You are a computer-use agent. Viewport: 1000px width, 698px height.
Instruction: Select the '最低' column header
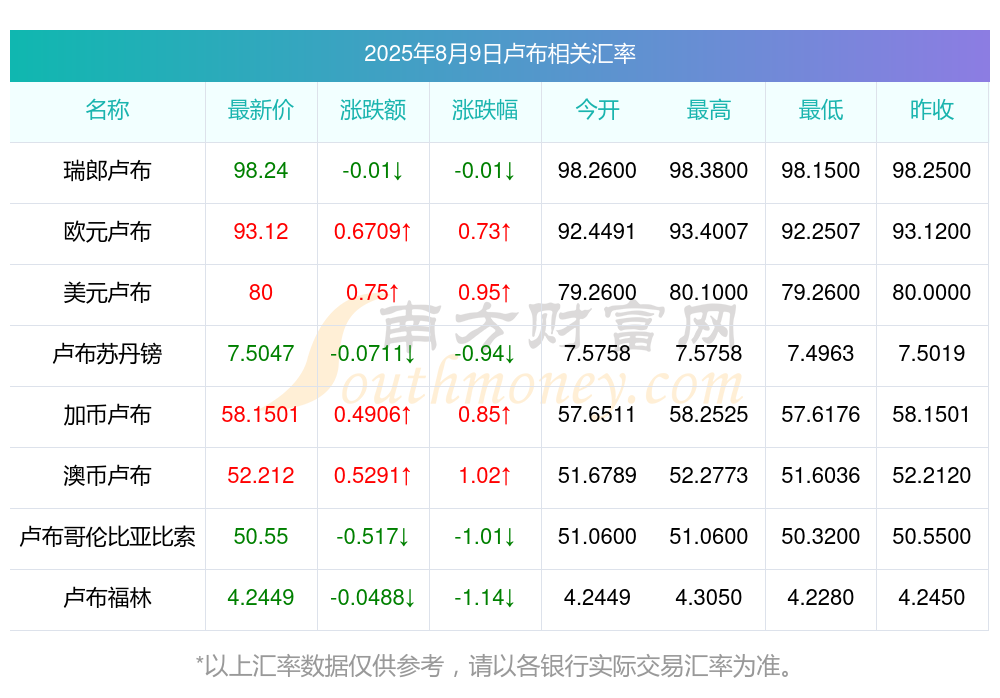820,110
